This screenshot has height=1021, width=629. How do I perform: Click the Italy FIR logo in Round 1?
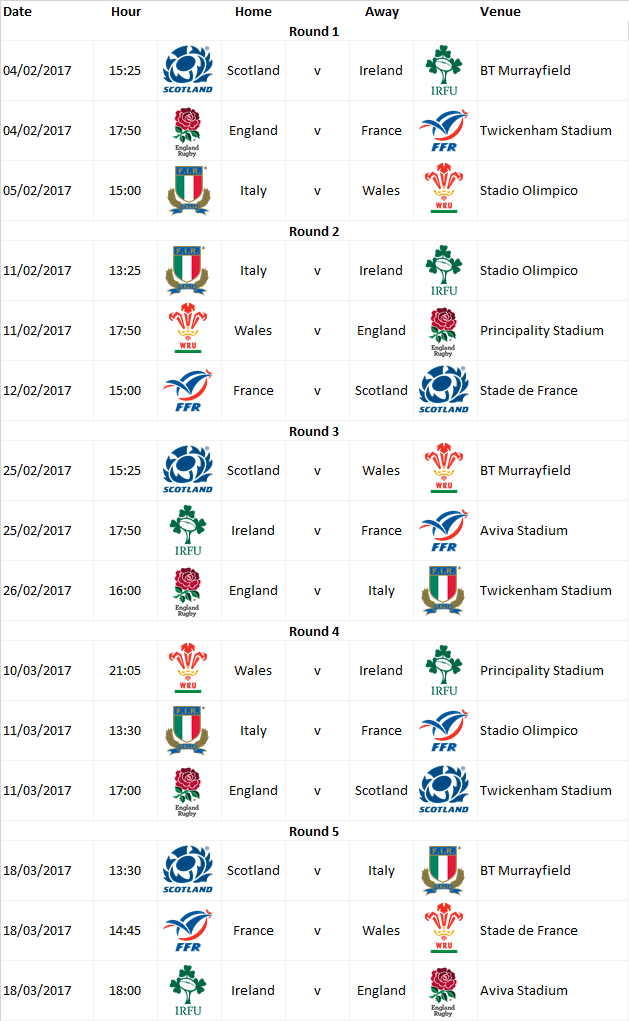(x=188, y=191)
